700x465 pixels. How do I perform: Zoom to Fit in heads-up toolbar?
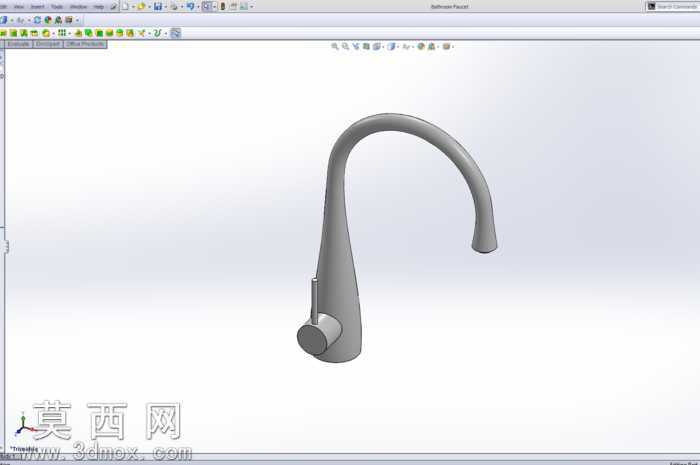pyautogui.click(x=335, y=46)
